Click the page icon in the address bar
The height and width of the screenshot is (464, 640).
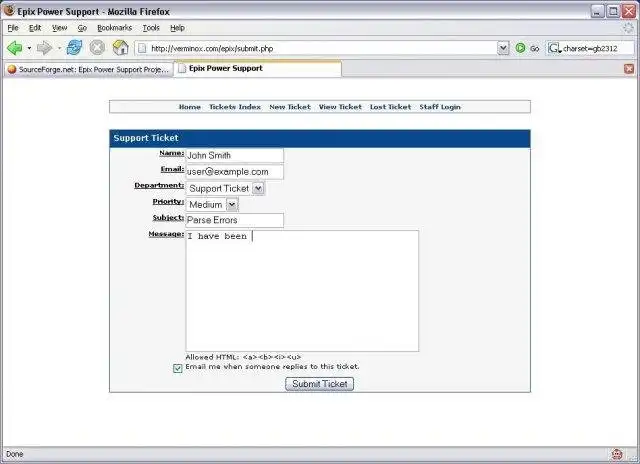coord(142,48)
